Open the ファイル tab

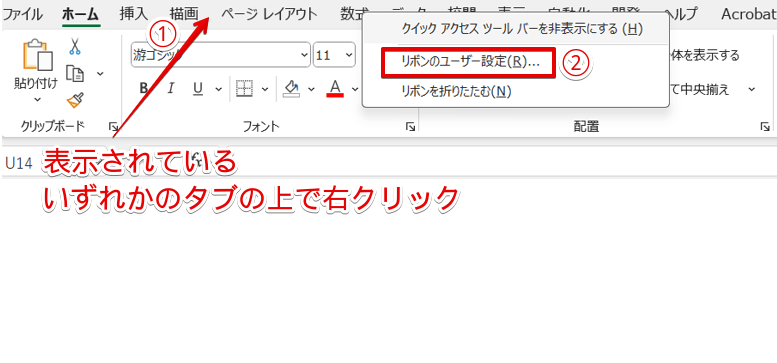22,14
